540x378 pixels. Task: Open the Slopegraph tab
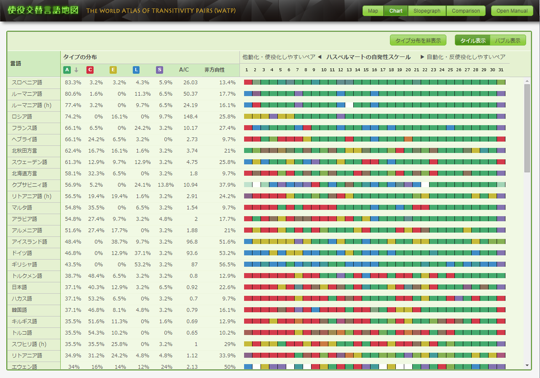pos(427,11)
